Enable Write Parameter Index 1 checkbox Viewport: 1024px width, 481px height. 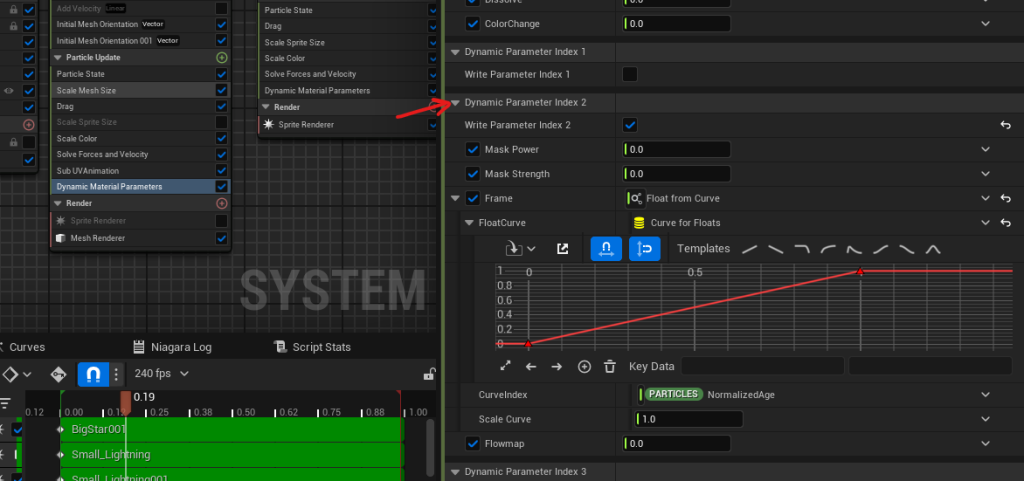(x=630, y=74)
